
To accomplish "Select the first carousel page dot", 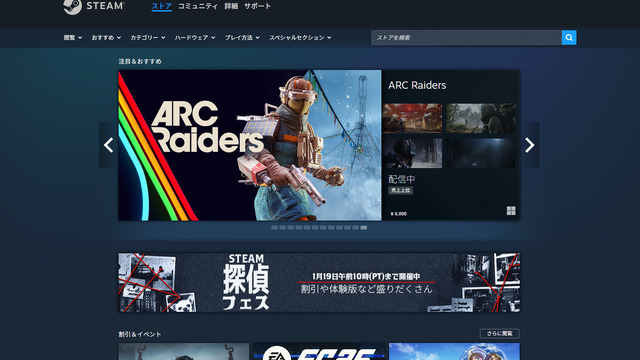I will point(274,228).
